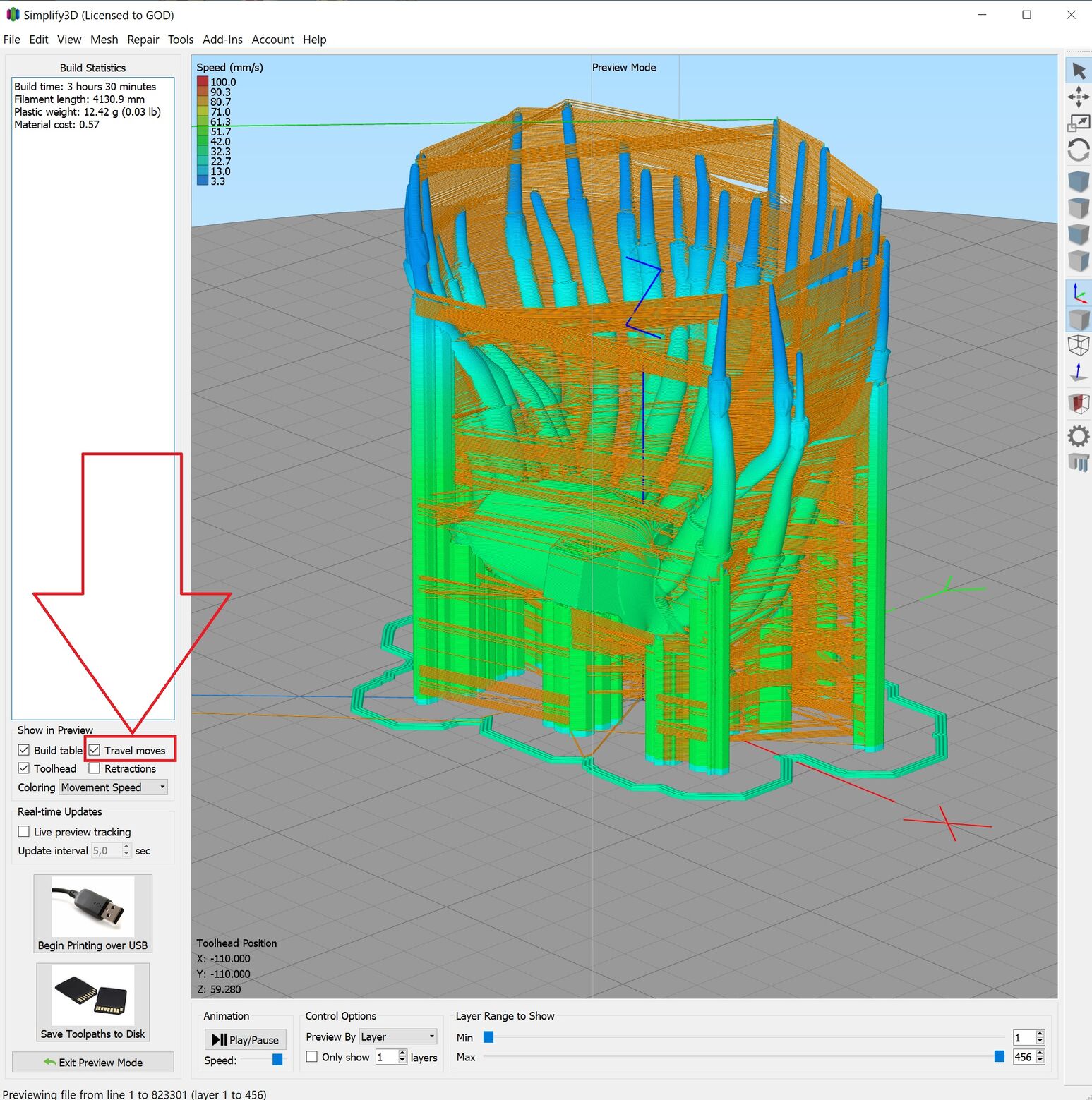Toggle the coordinate axes display icon
The height and width of the screenshot is (1100, 1092).
[x=1078, y=293]
